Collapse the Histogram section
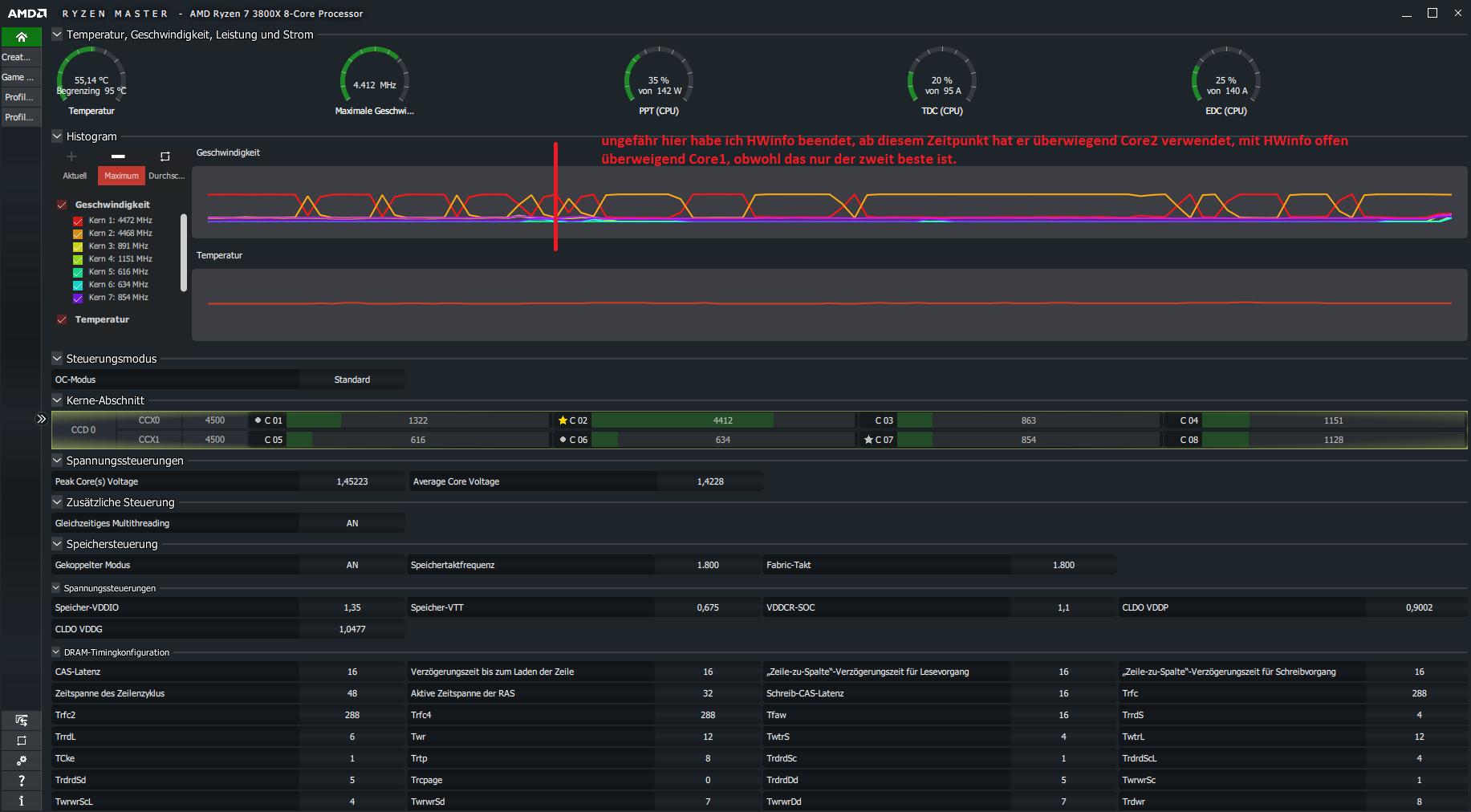The image size is (1471, 812). [x=57, y=136]
